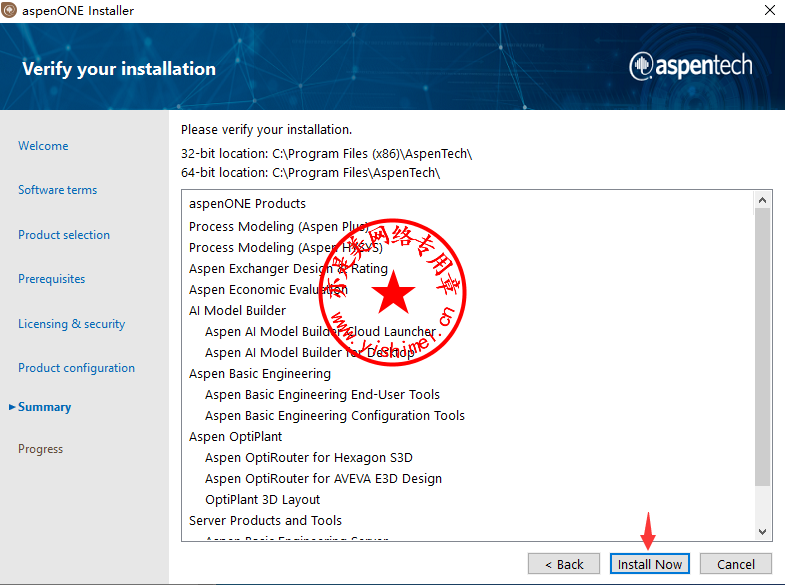The height and width of the screenshot is (585, 785).
Task: Close the aspenONE Installer window
Action: pyautogui.click(x=770, y=10)
